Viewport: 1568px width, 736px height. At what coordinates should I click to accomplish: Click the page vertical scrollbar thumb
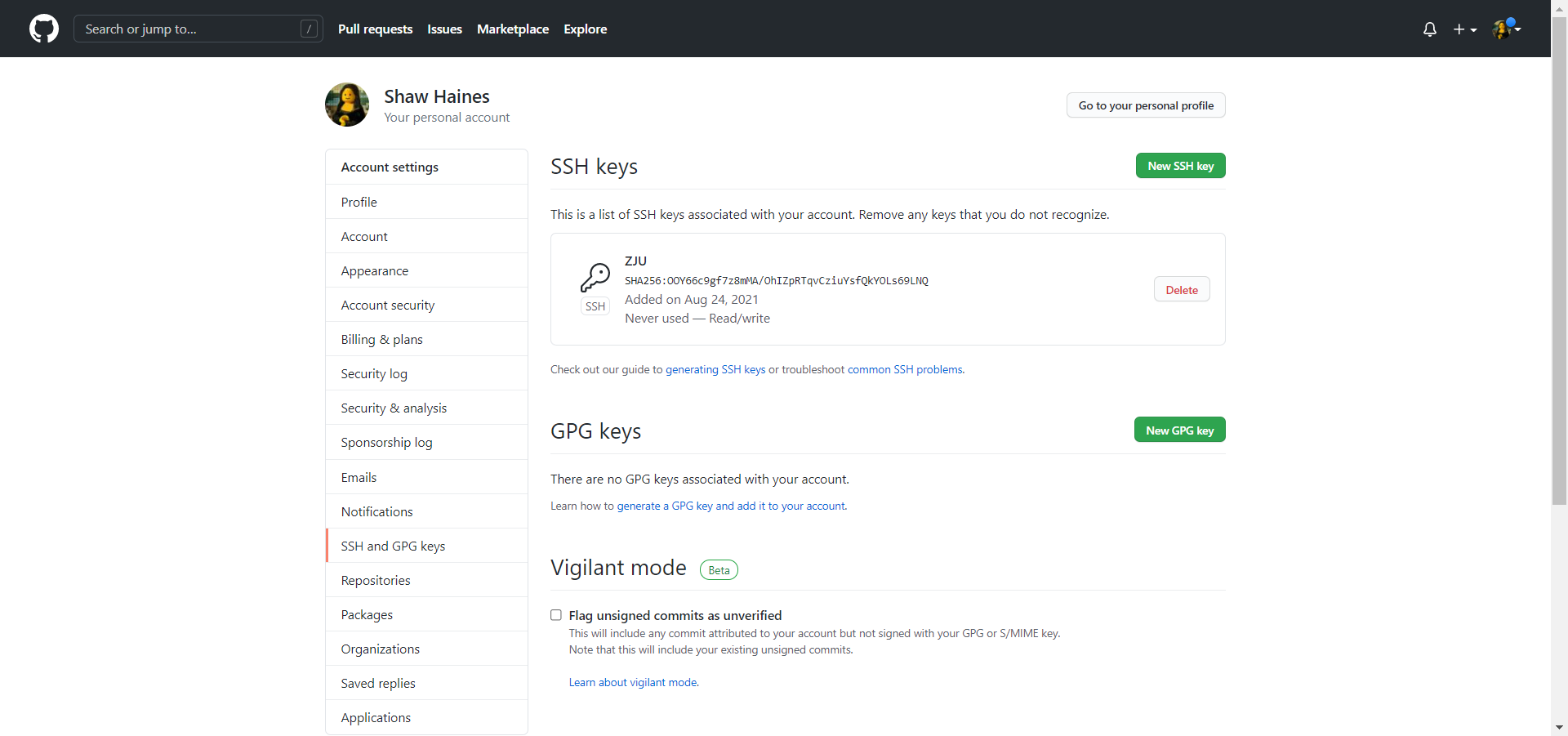tap(1559, 260)
